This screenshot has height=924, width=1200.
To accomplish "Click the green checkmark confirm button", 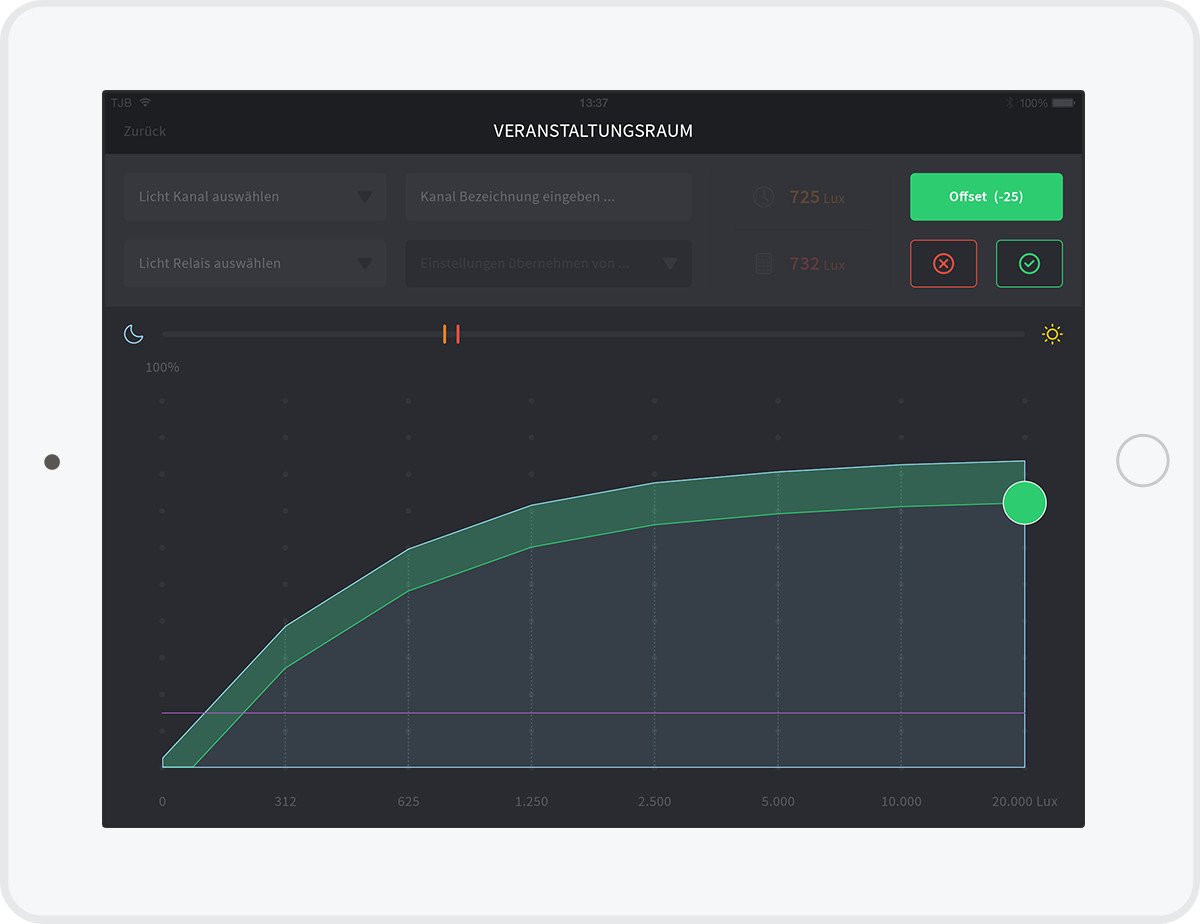I will [x=1029, y=264].
